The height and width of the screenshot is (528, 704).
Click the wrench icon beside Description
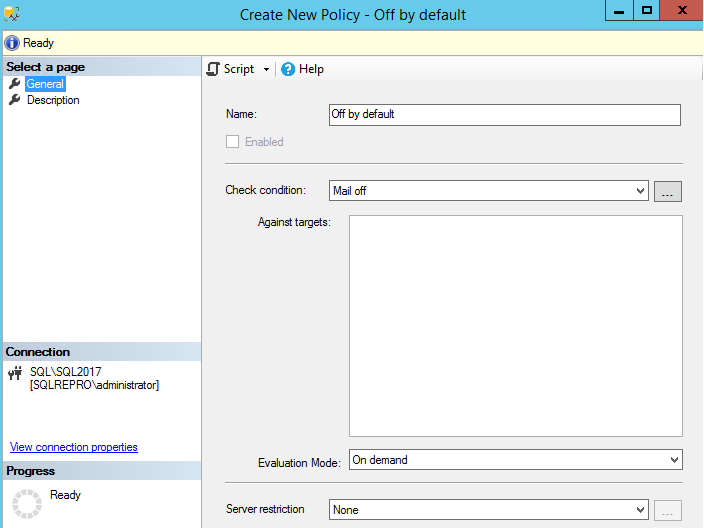click(14, 100)
